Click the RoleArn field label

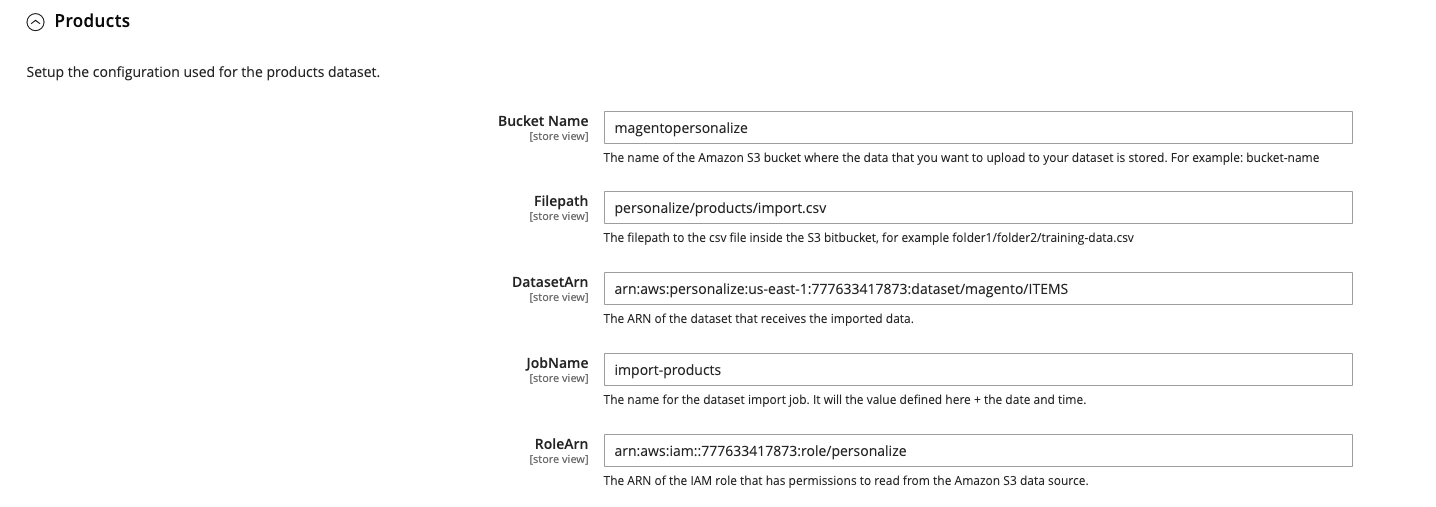pos(561,443)
